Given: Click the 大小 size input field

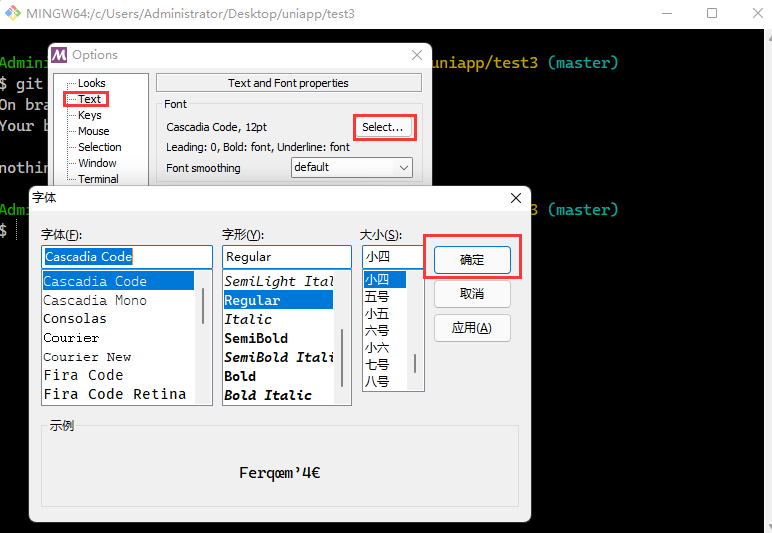Looking at the screenshot, I should [x=393, y=257].
